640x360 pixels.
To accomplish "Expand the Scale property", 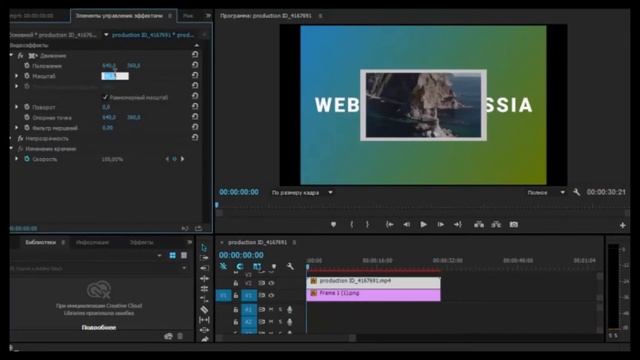I will [16, 76].
